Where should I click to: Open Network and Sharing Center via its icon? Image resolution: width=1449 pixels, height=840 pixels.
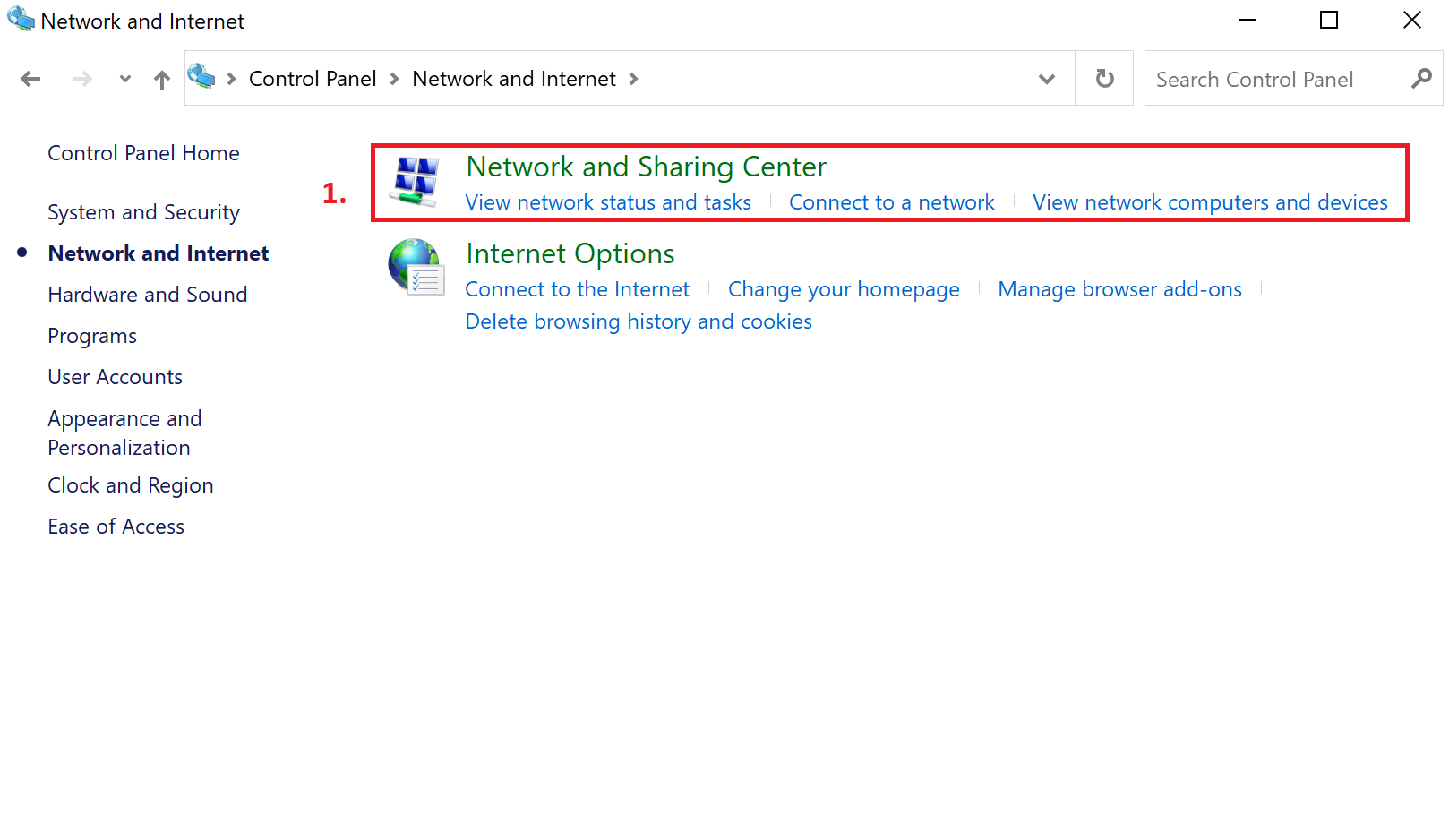[416, 181]
